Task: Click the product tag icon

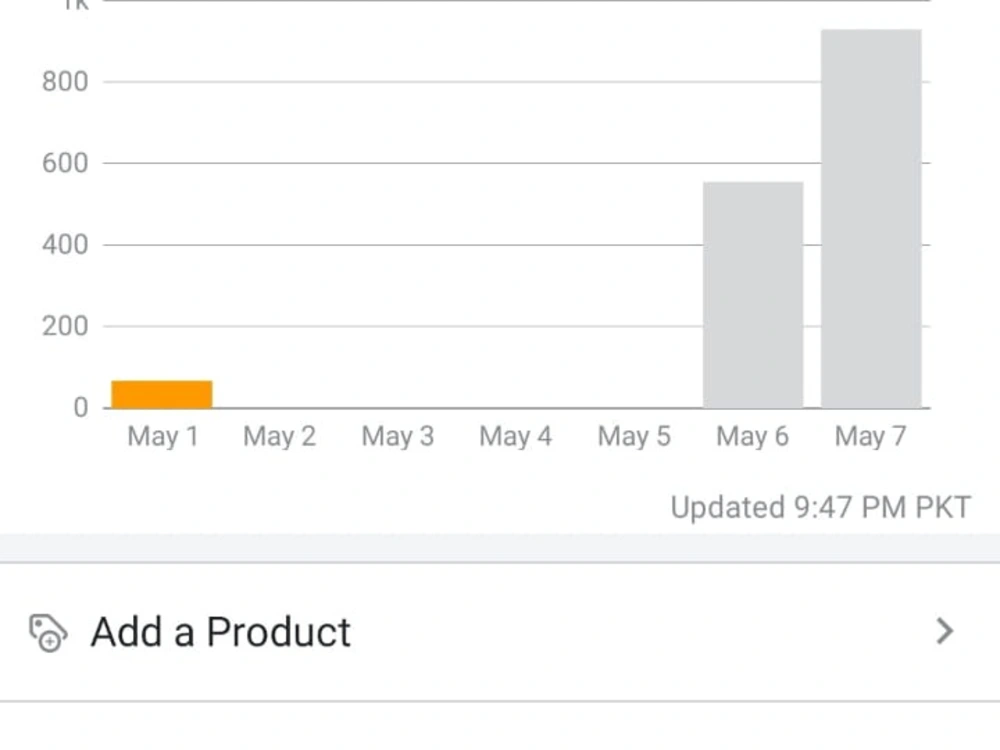Action: (48, 633)
